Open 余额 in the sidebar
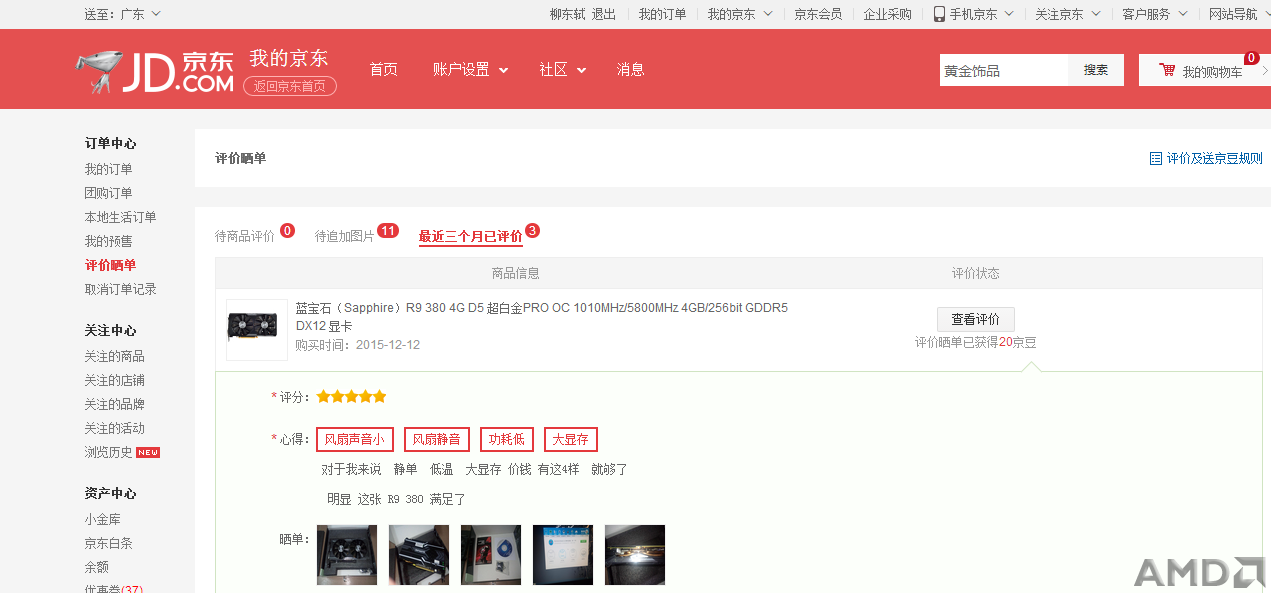This screenshot has width=1271, height=593. click(x=96, y=567)
